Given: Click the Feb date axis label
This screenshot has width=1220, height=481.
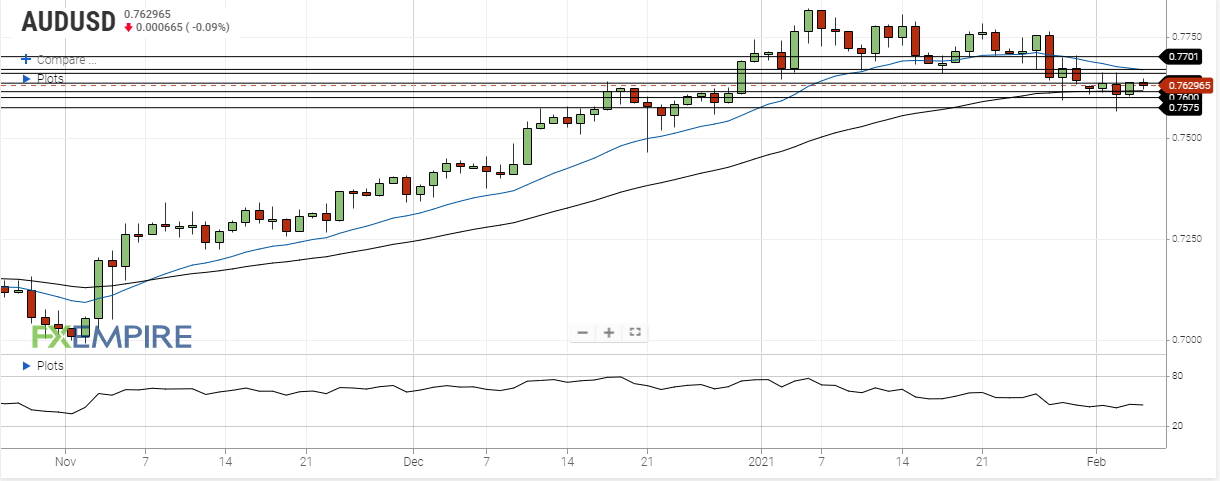Looking at the screenshot, I should (x=1096, y=462).
